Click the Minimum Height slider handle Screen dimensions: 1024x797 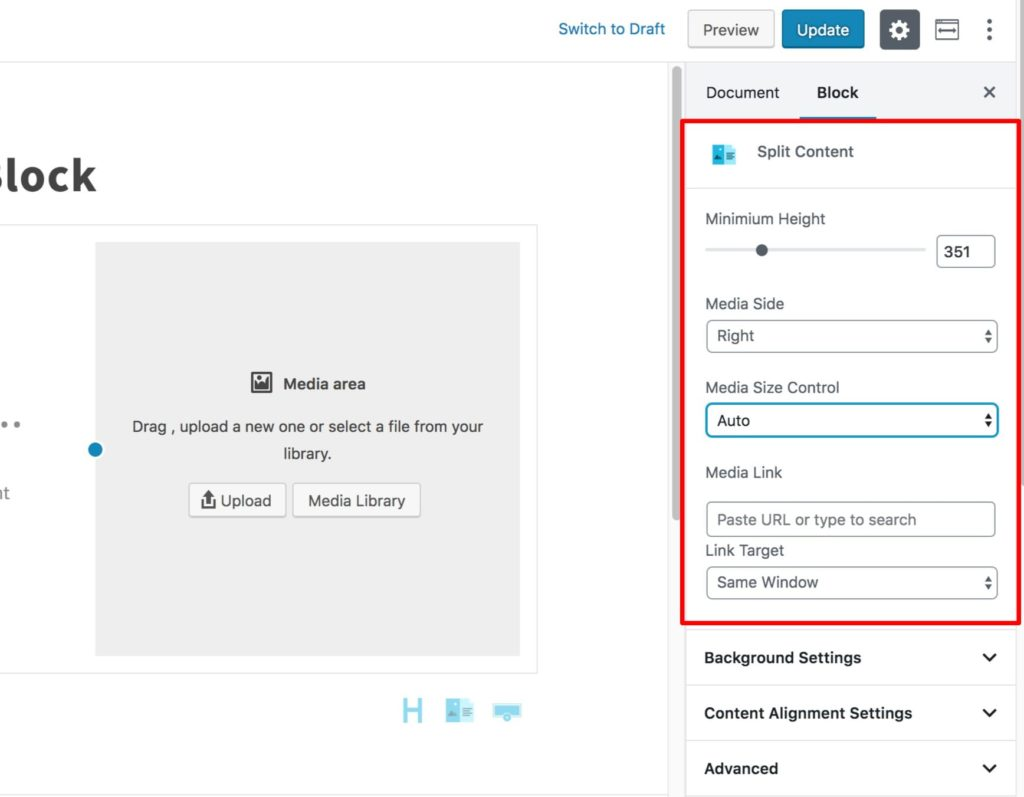(x=762, y=250)
